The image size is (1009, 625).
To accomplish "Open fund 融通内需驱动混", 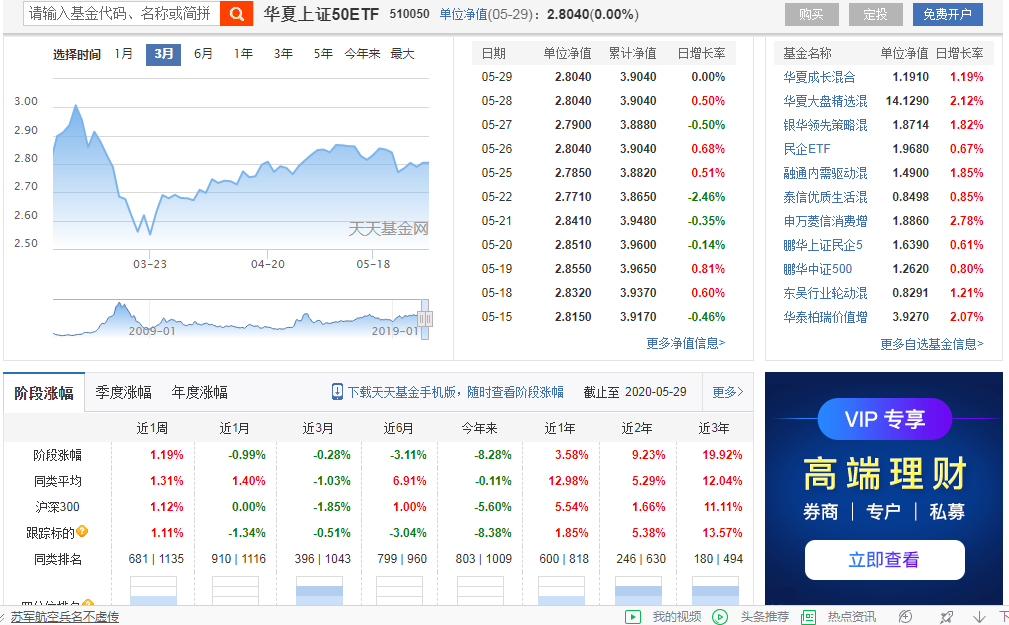I will [825, 173].
